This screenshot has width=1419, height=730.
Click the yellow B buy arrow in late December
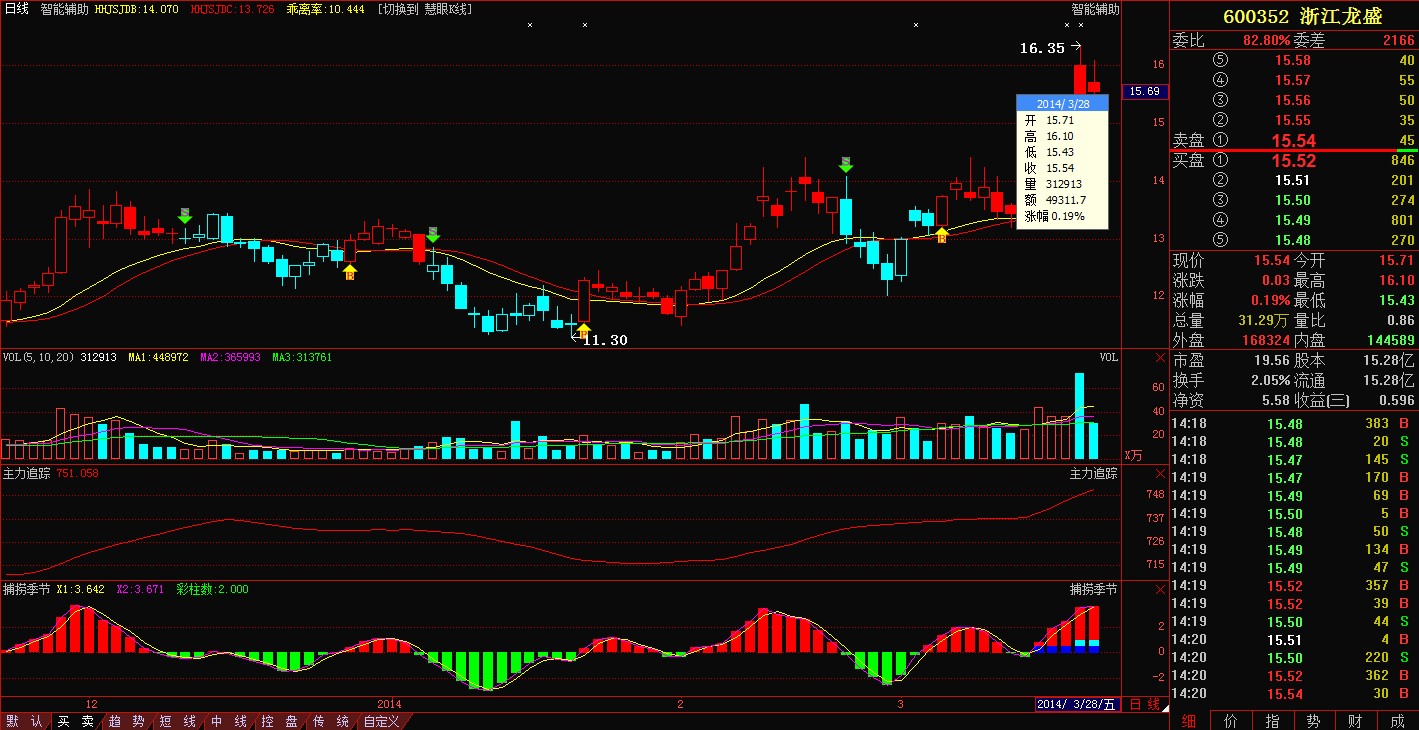click(x=350, y=272)
